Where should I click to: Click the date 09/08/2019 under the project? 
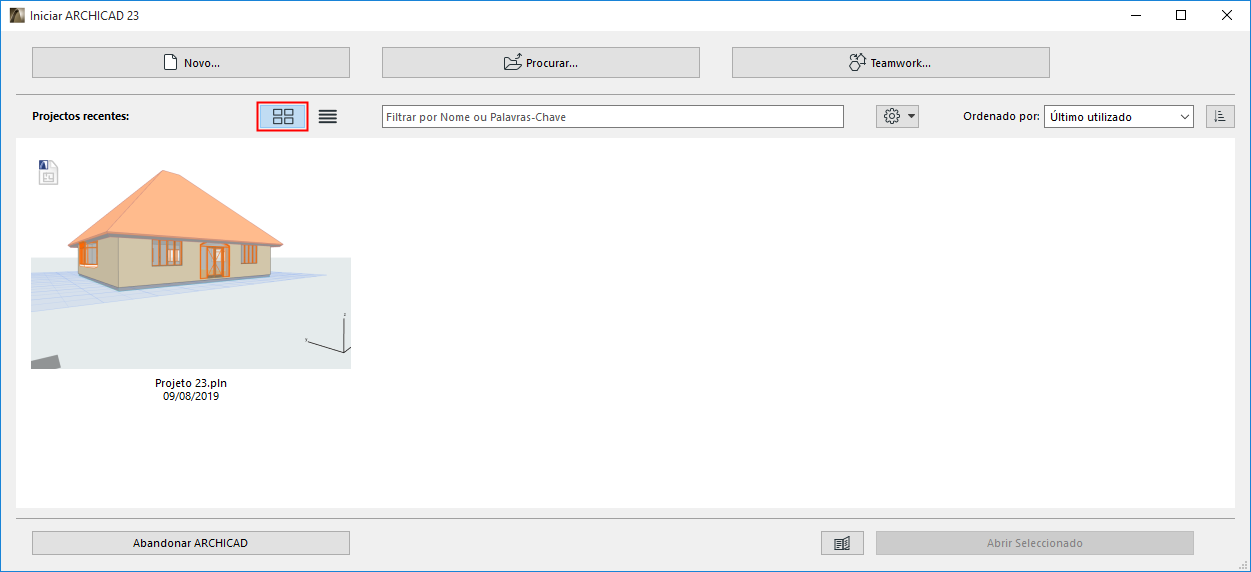pyautogui.click(x=191, y=396)
